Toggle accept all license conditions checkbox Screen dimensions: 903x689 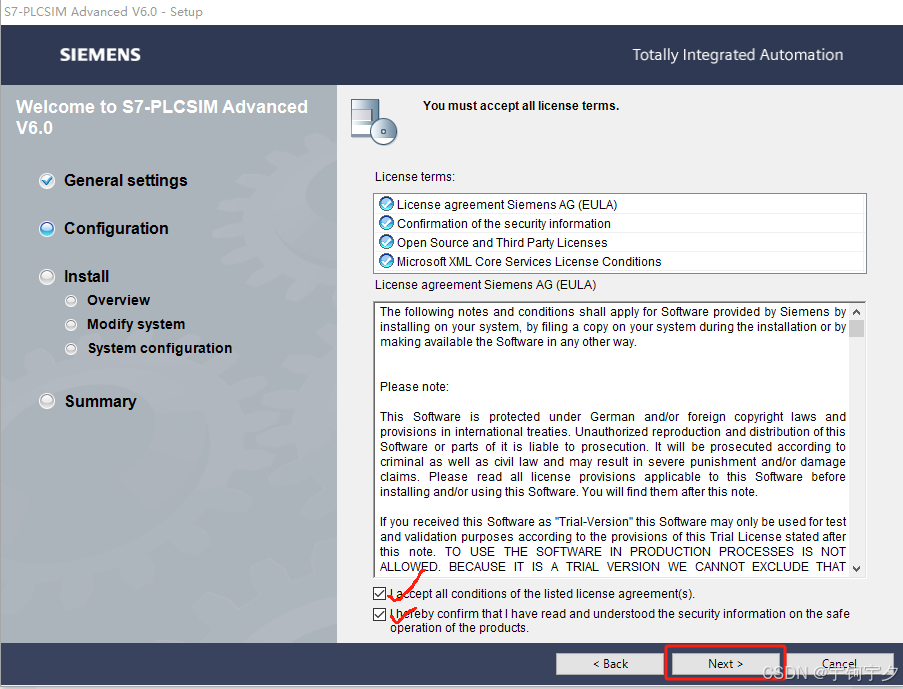379,593
